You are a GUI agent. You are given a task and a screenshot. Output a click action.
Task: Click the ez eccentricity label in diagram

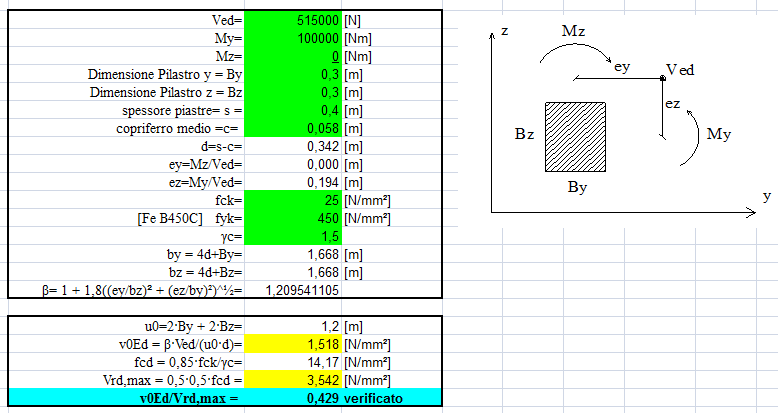coord(672,104)
